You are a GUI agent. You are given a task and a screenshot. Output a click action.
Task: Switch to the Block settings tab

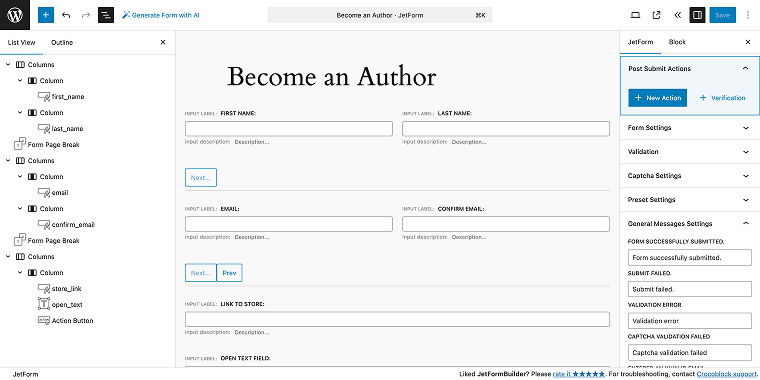tap(677, 42)
